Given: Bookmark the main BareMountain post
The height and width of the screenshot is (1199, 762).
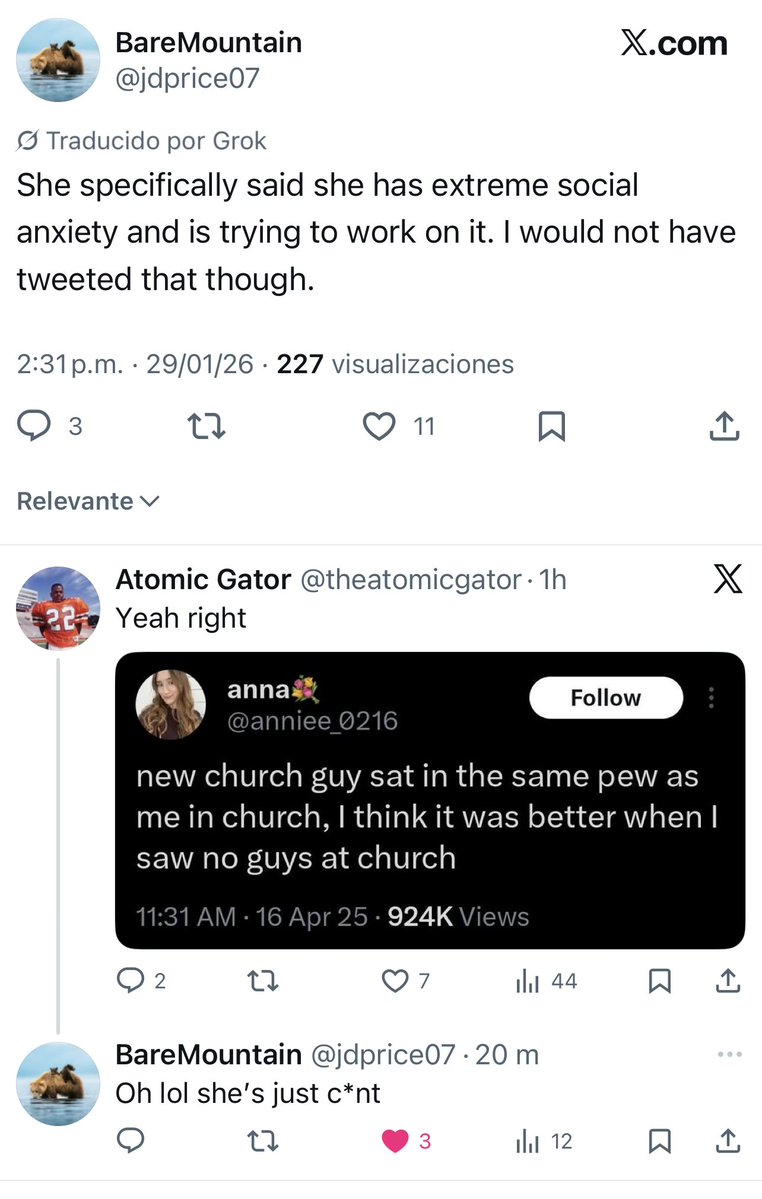Looking at the screenshot, I should coord(551,427).
